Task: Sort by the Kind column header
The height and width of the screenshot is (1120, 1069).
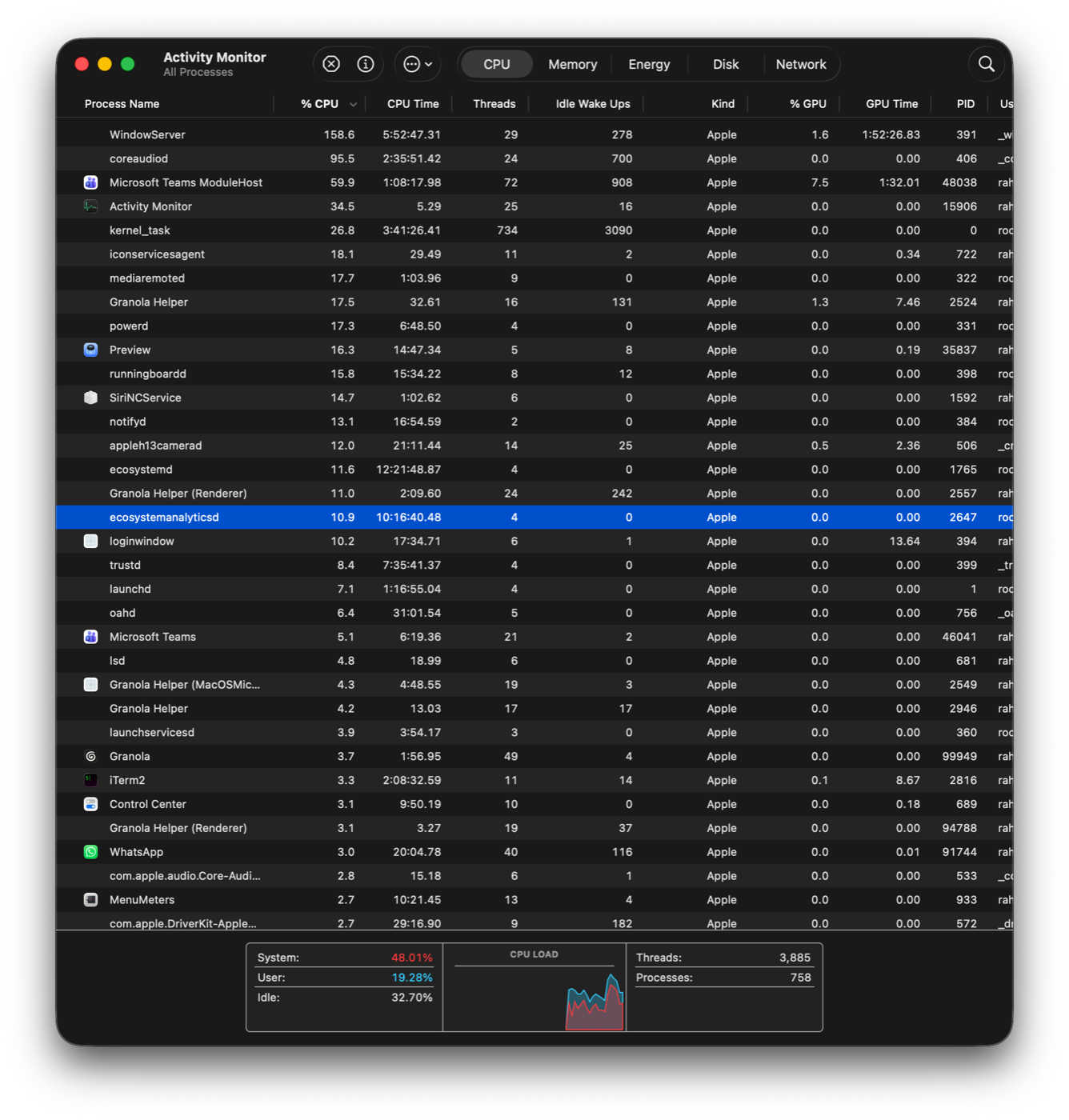Action: [723, 104]
